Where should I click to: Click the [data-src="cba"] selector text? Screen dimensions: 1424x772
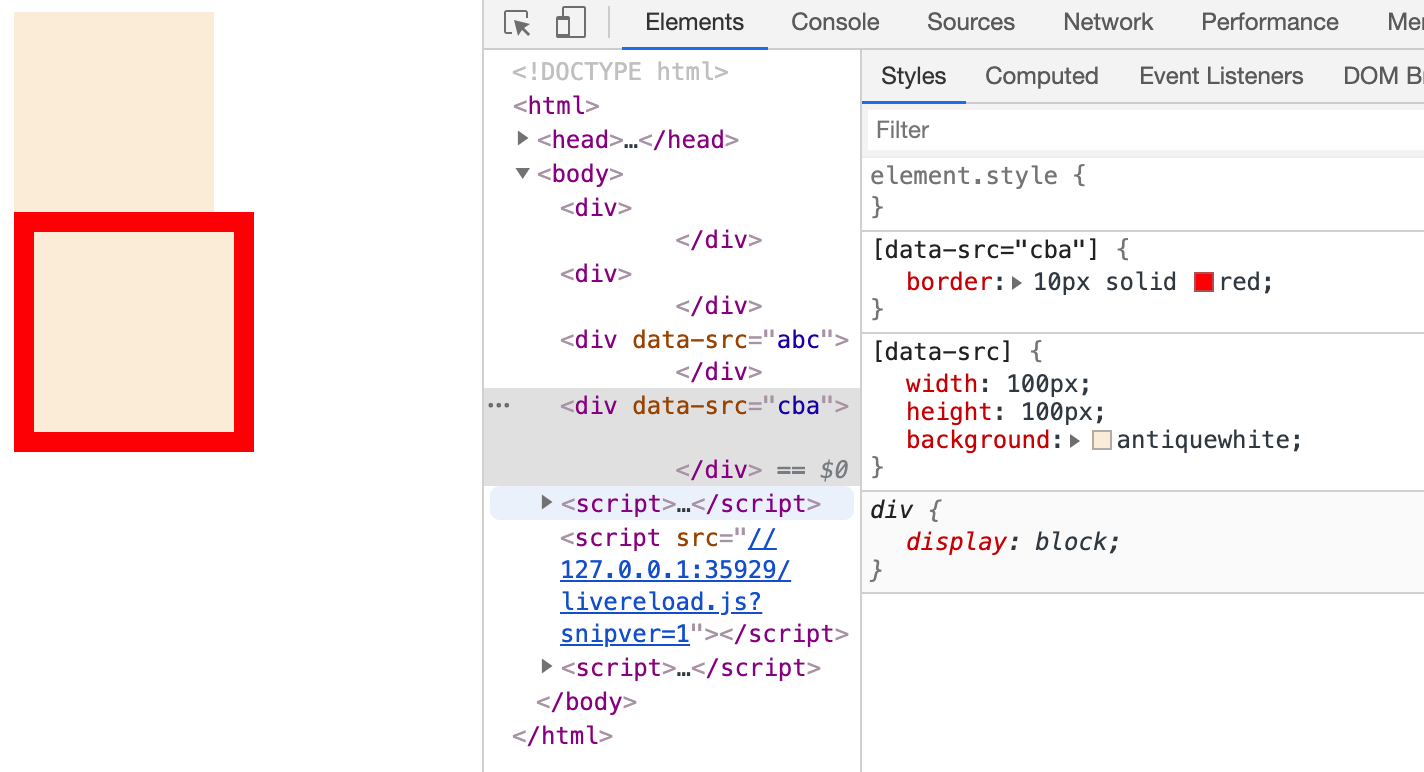click(x=988, y=249)
